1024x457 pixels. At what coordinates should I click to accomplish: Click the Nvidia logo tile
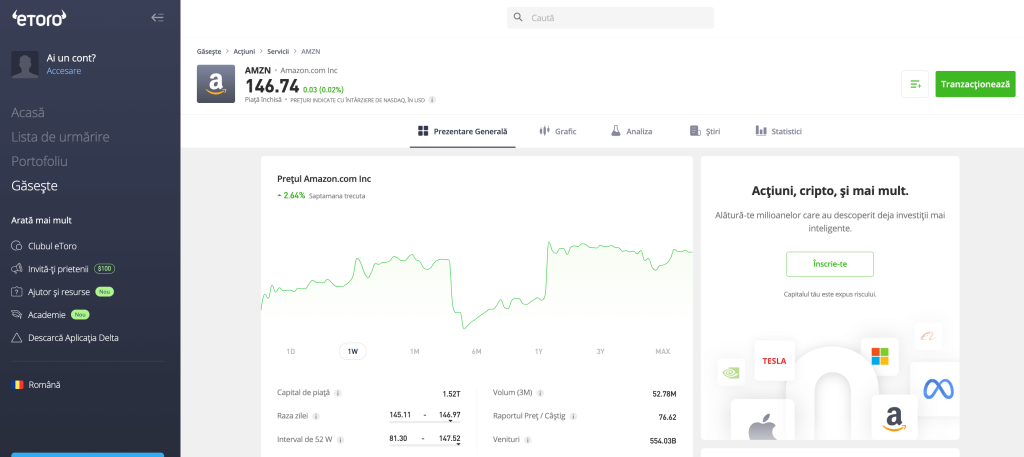coord(731,373)
